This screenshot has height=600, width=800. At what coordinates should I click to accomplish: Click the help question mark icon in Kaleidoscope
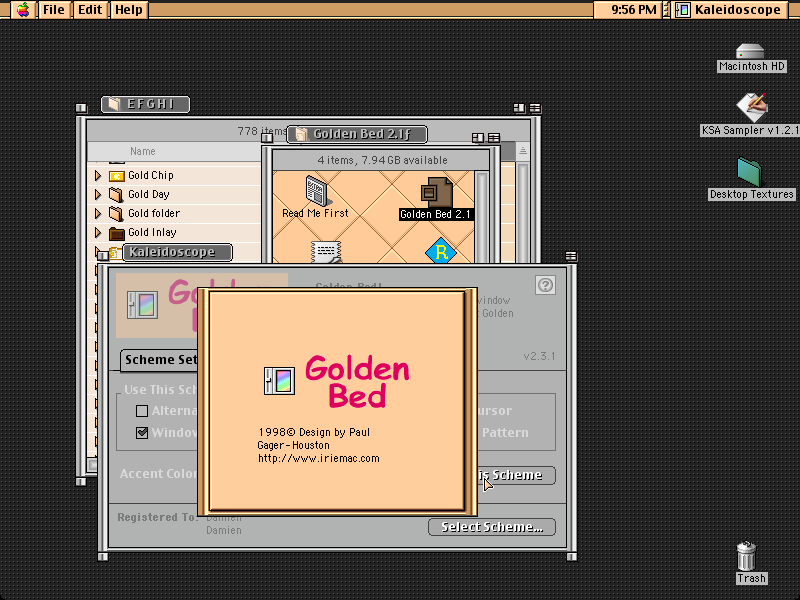[545, 285]
